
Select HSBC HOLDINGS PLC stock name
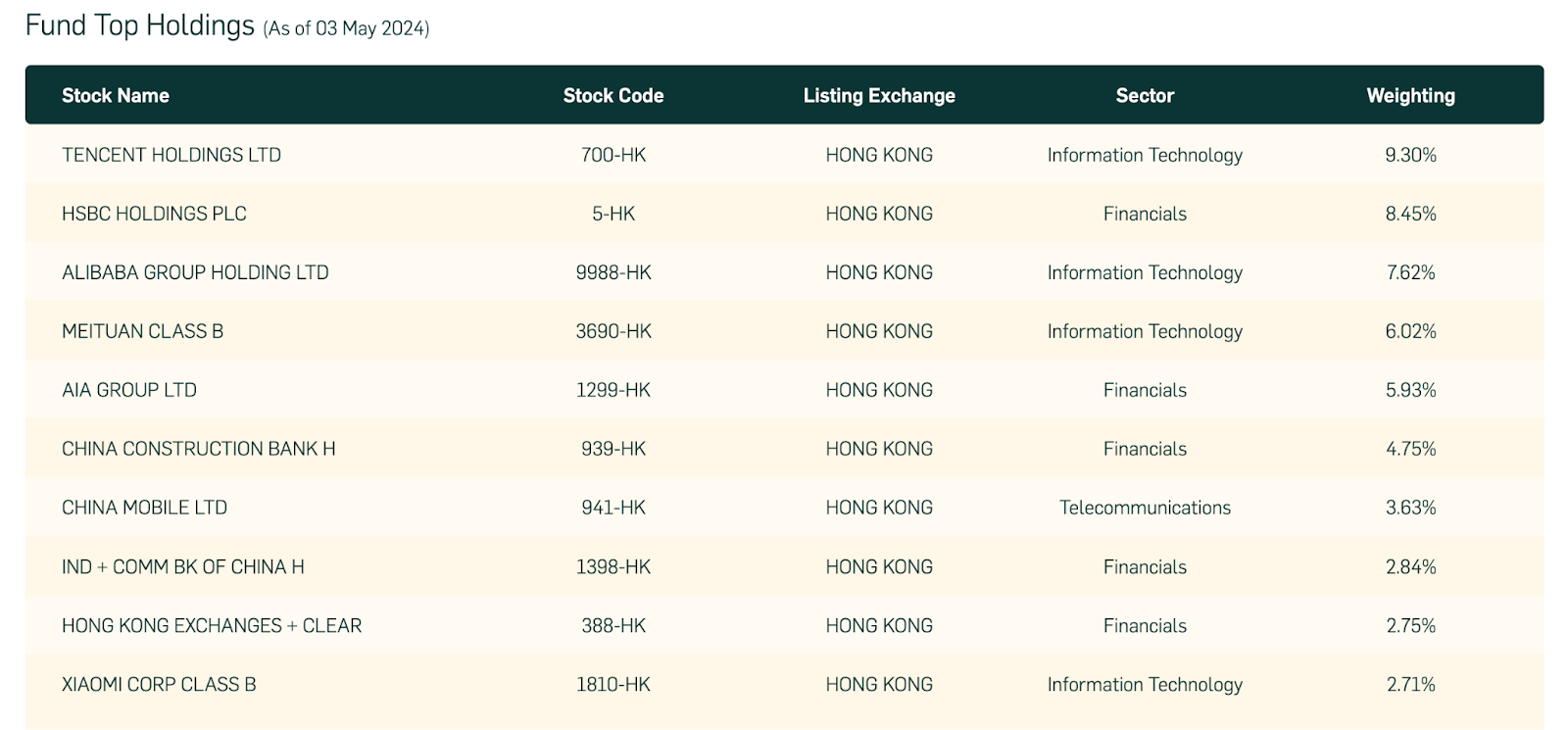pos(154,214)
